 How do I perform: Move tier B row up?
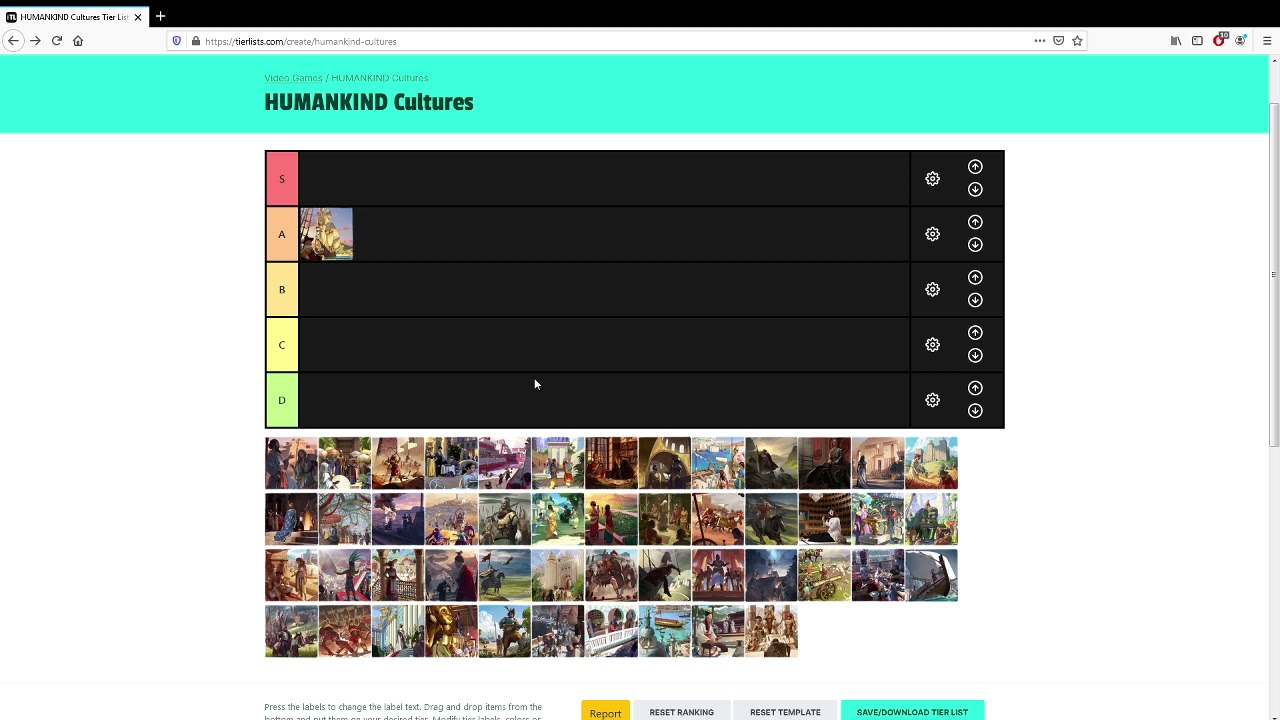point(975,277)
